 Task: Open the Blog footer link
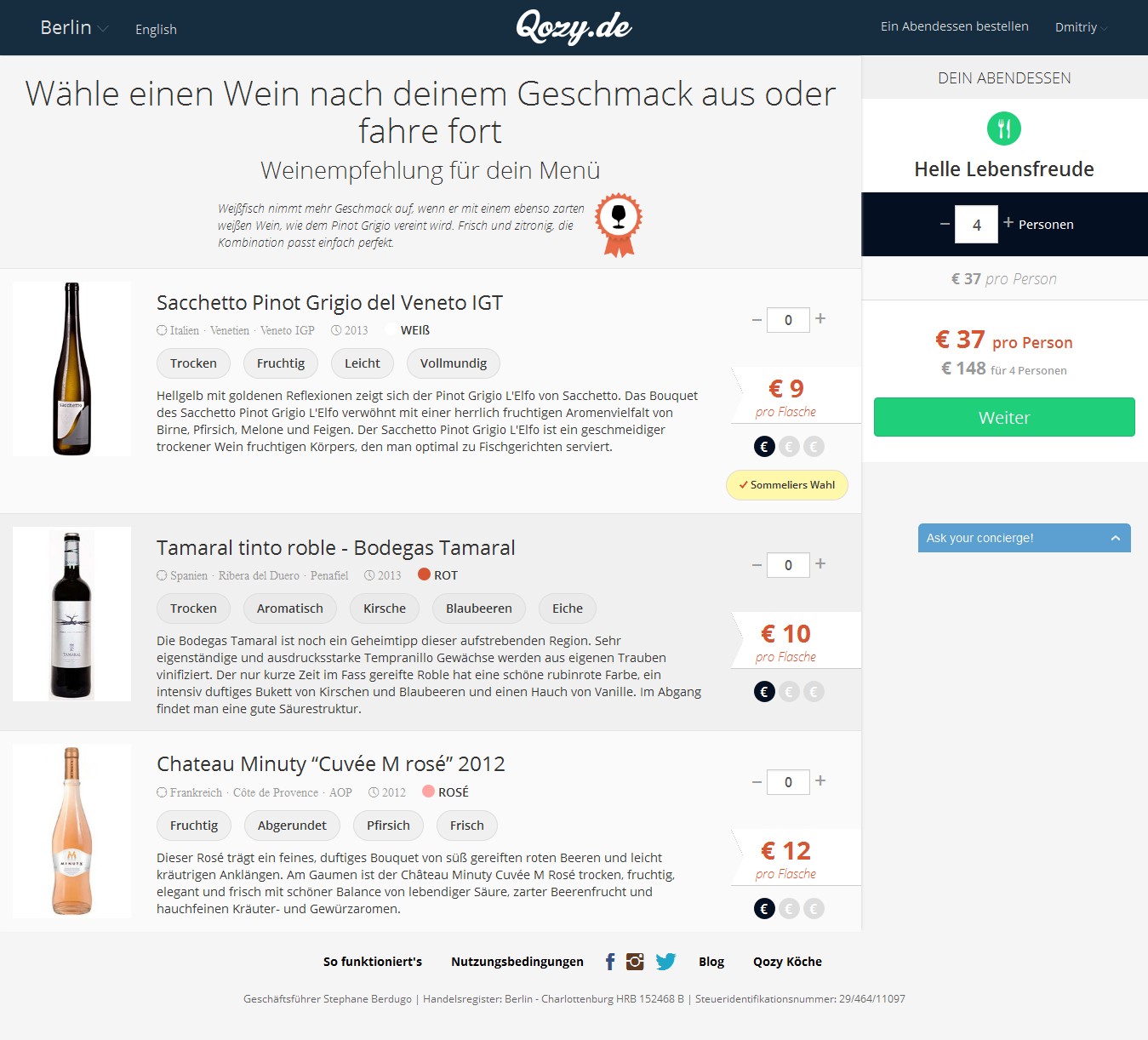coord(711,962)
